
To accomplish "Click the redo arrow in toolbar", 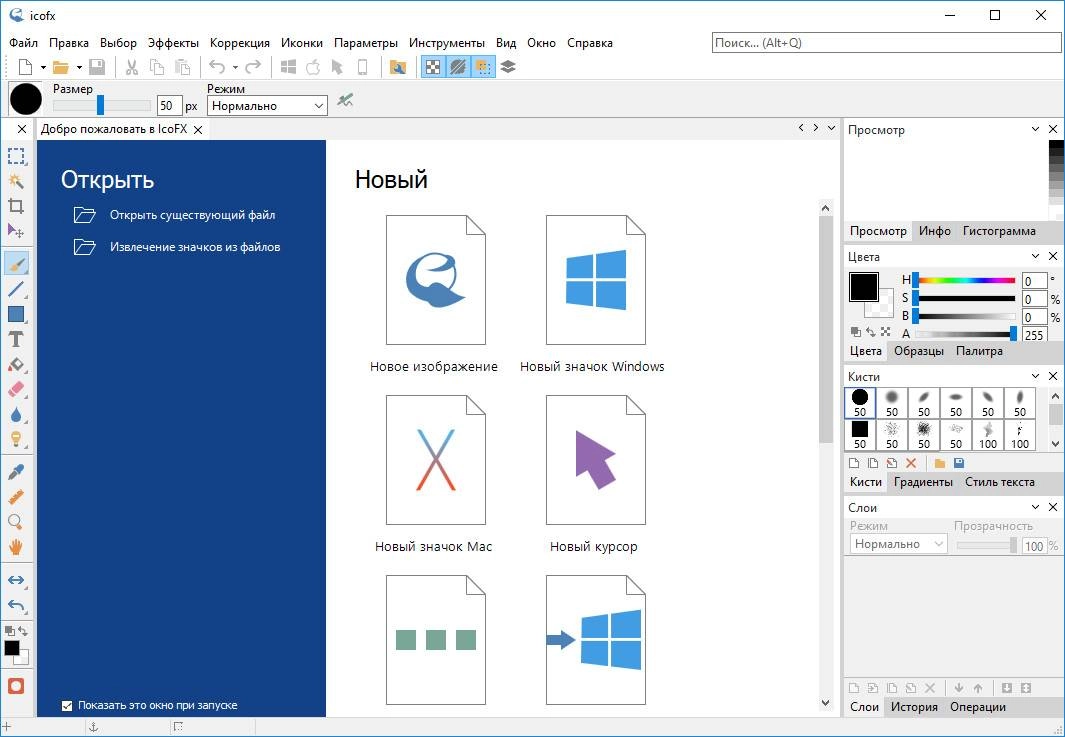I will 253,67.
